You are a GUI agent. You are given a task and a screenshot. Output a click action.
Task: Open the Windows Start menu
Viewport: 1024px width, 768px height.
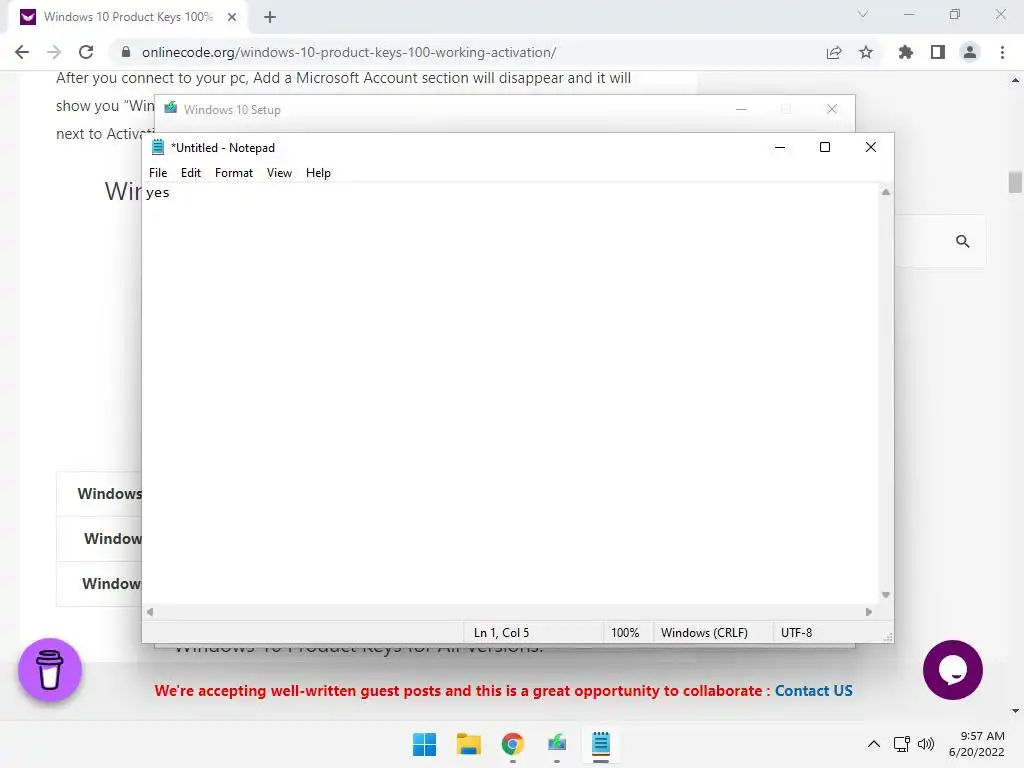tap(424, 744)
